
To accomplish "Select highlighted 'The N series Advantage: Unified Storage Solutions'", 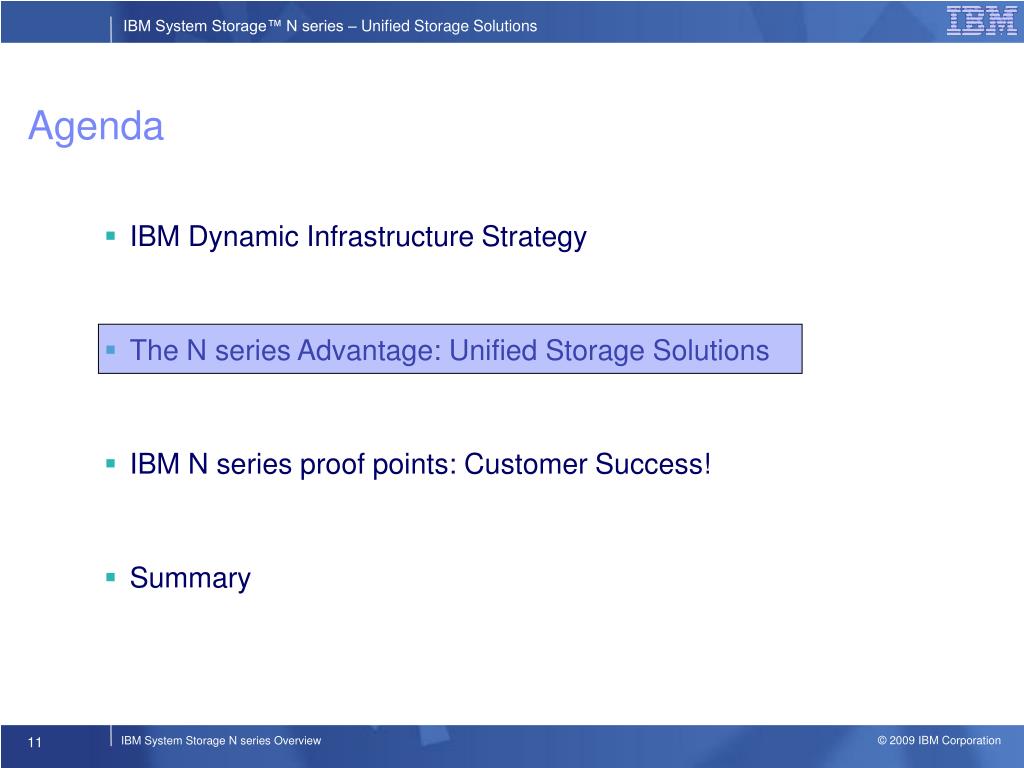I will point(450,349).
